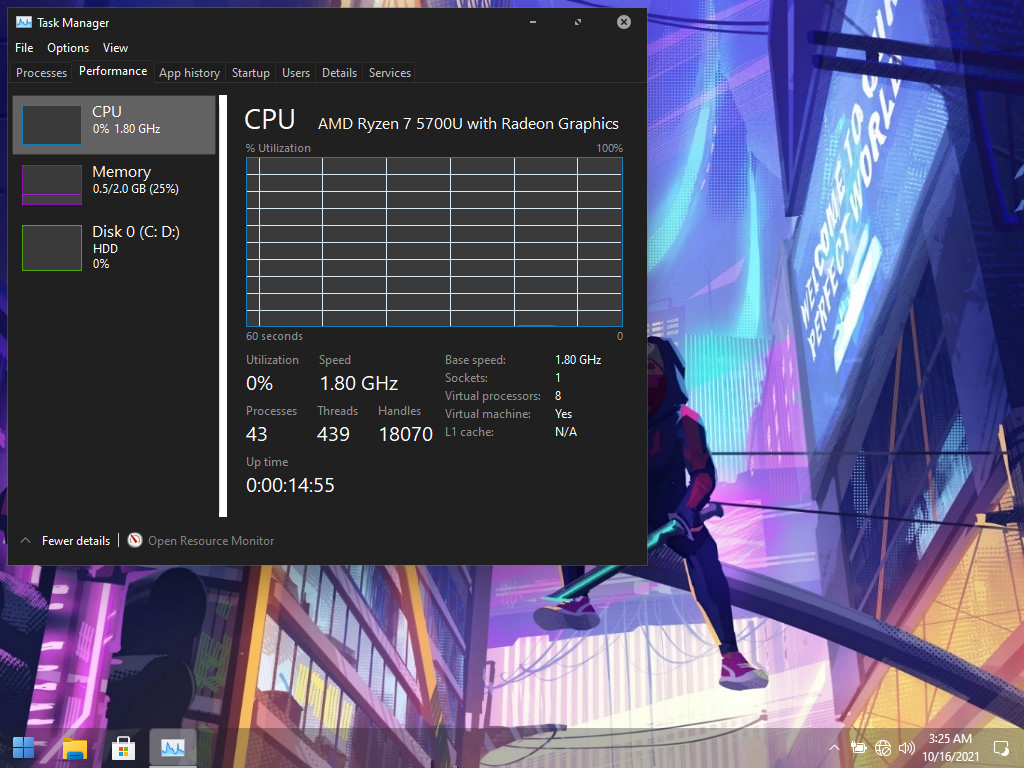Click the Virtual machine value Yes
Screen dimensions: 1024x768
[563, 414]
